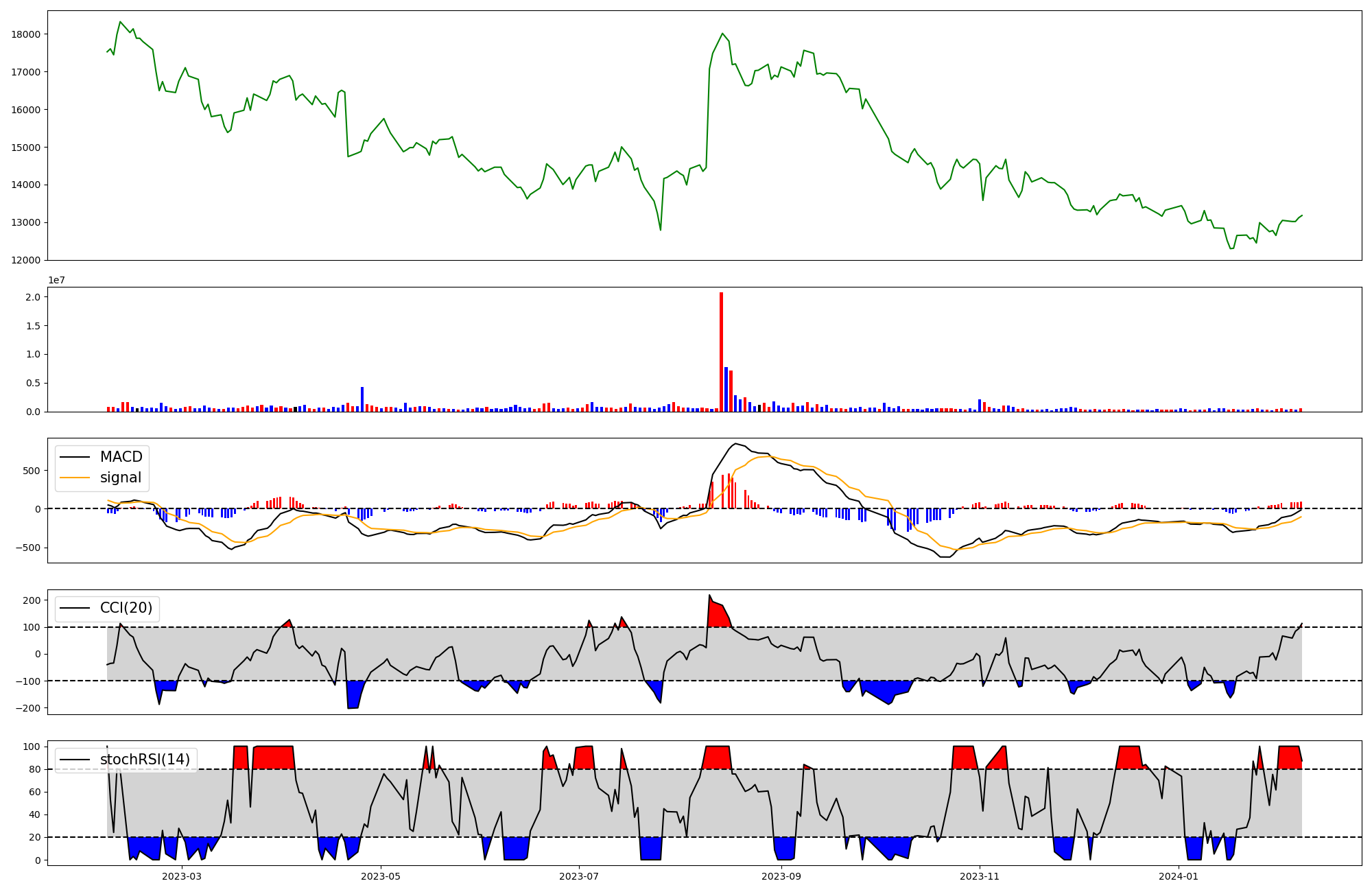Click the 2023-07 date tick label

coord(579,876)
